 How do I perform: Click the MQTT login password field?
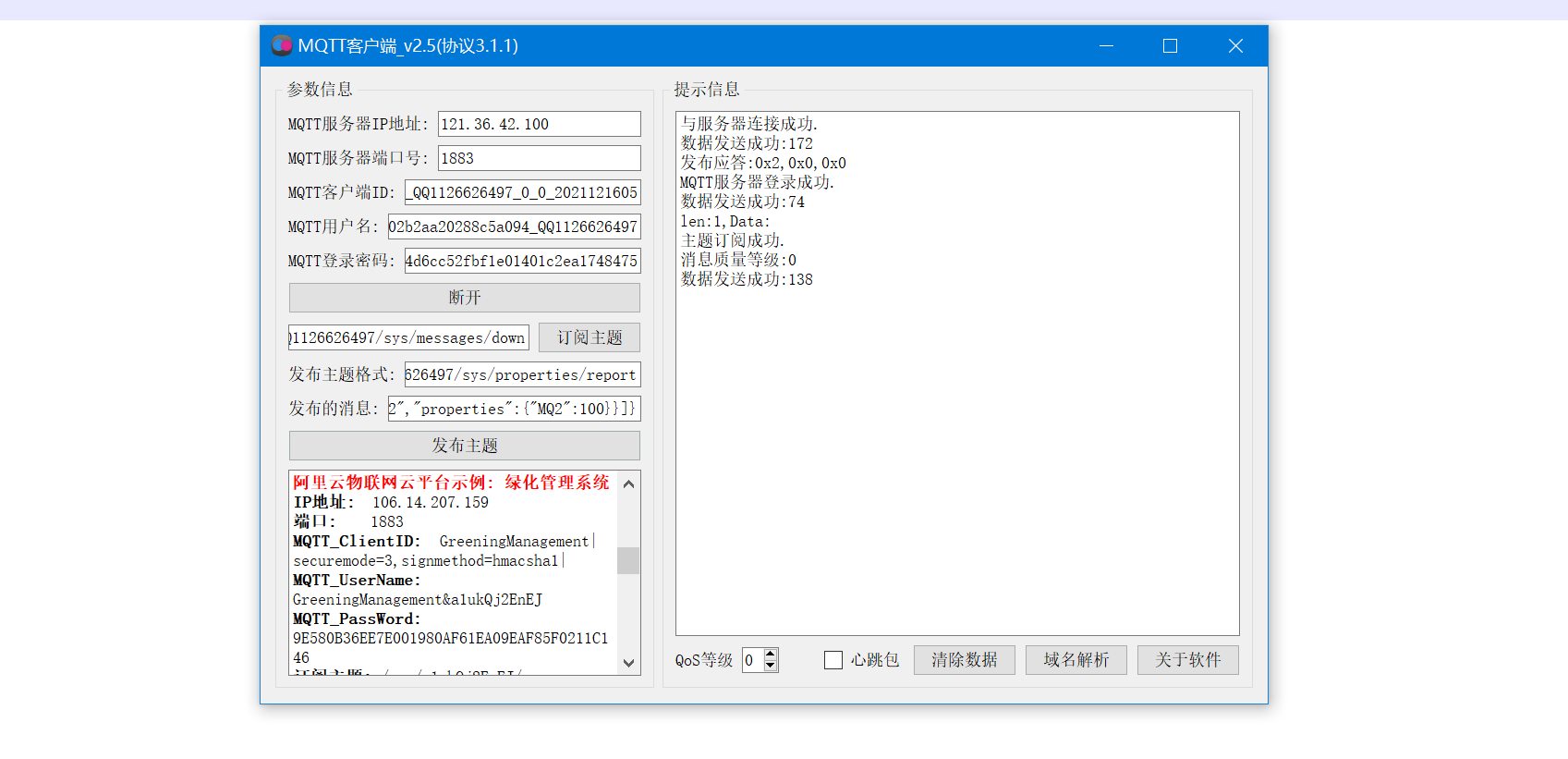coord(523,261)
